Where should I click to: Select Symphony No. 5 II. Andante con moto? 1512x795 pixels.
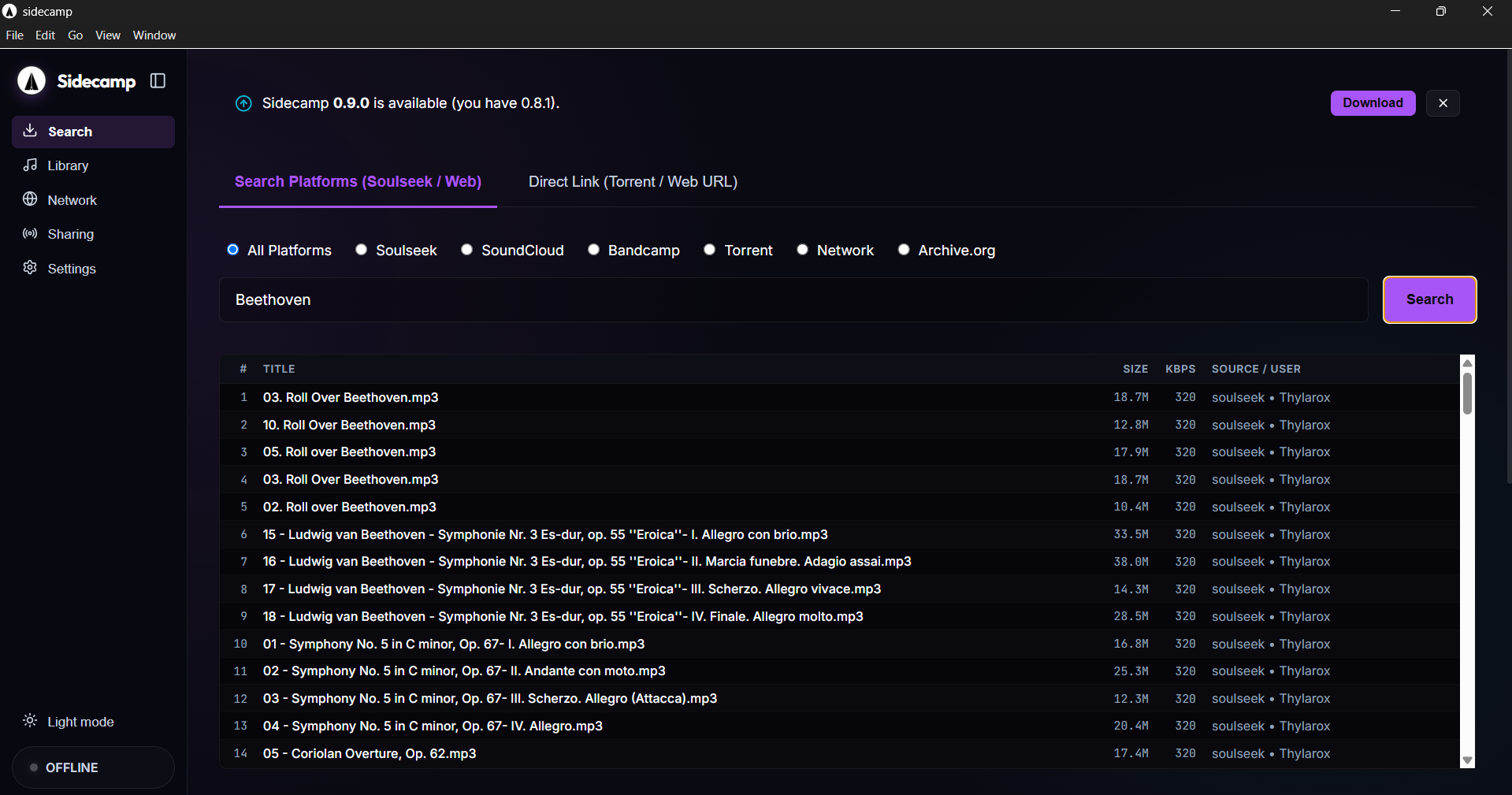click(840, 671)
